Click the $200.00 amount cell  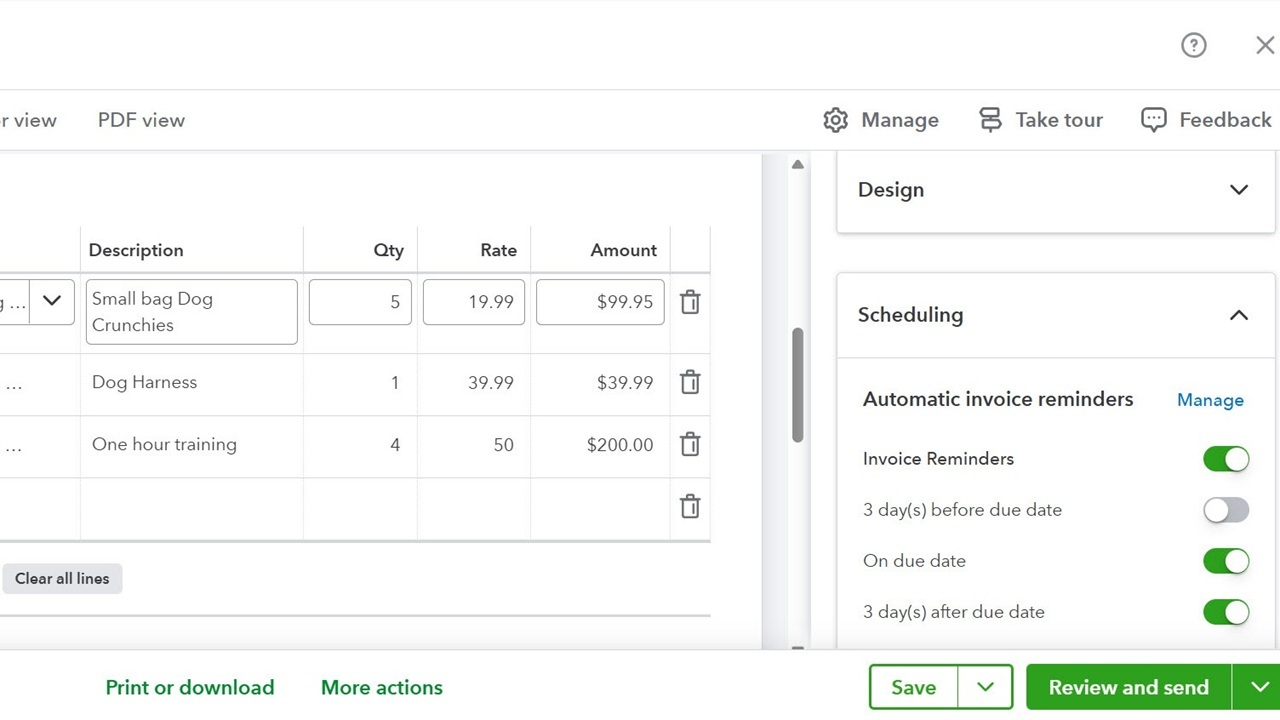[600, 445]
